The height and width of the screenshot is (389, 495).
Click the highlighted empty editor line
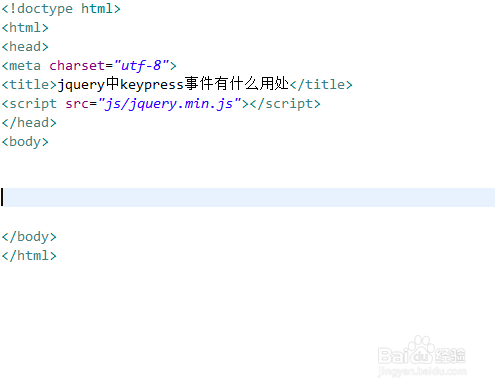[247, 197]
